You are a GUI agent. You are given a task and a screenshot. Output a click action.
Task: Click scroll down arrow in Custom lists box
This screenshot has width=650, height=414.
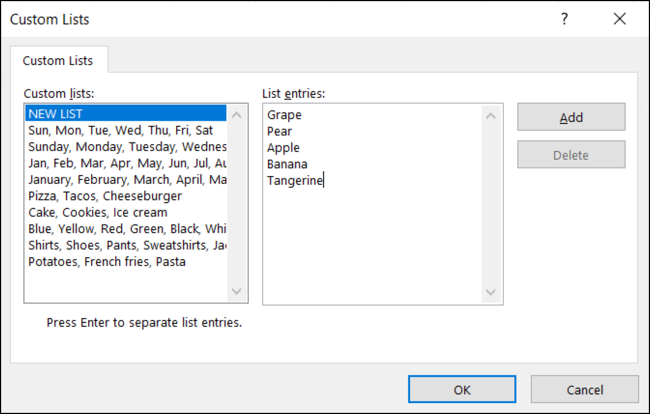(237, 291)
